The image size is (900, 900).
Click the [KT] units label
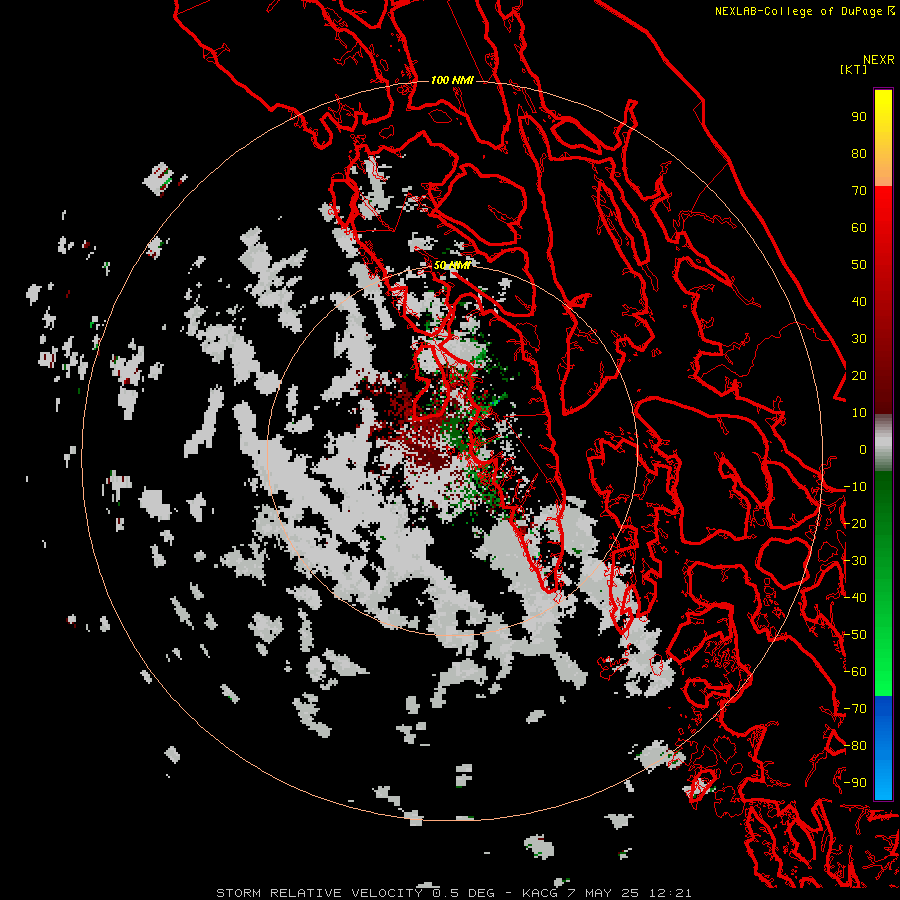tap(853, 69)
